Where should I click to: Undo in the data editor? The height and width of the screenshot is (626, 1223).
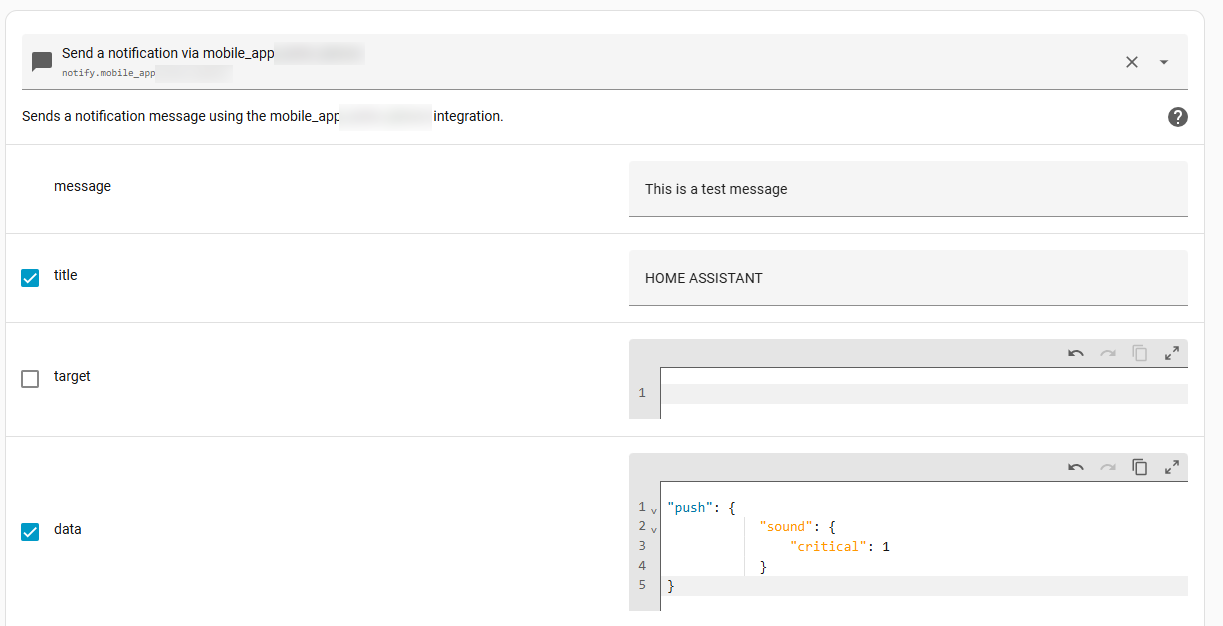pos(1076,467)
